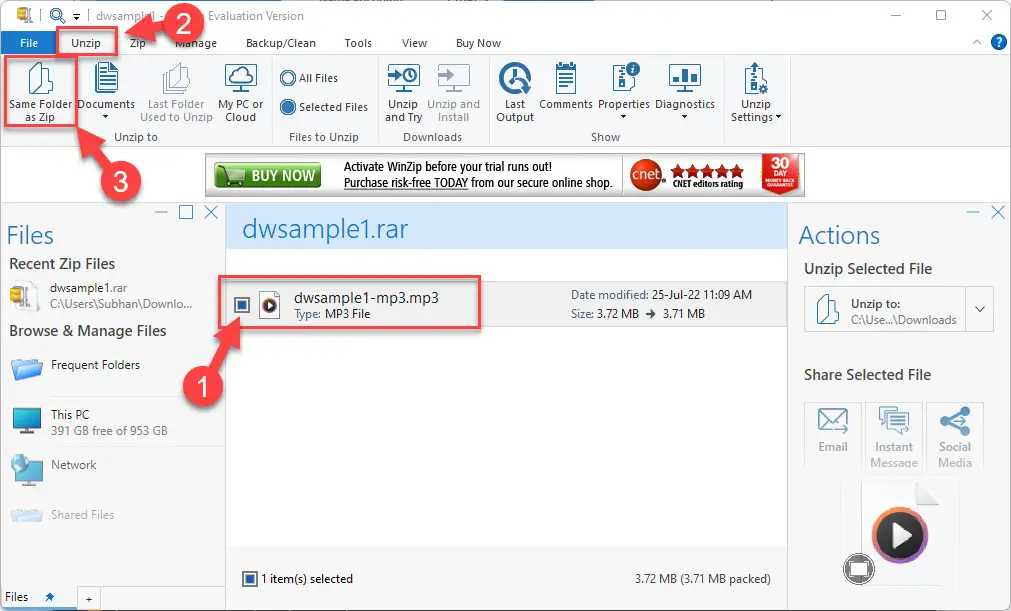Viewport: 1011px width, 611px height.
Task: Switch to the Unzip tab
Action: 86,43
